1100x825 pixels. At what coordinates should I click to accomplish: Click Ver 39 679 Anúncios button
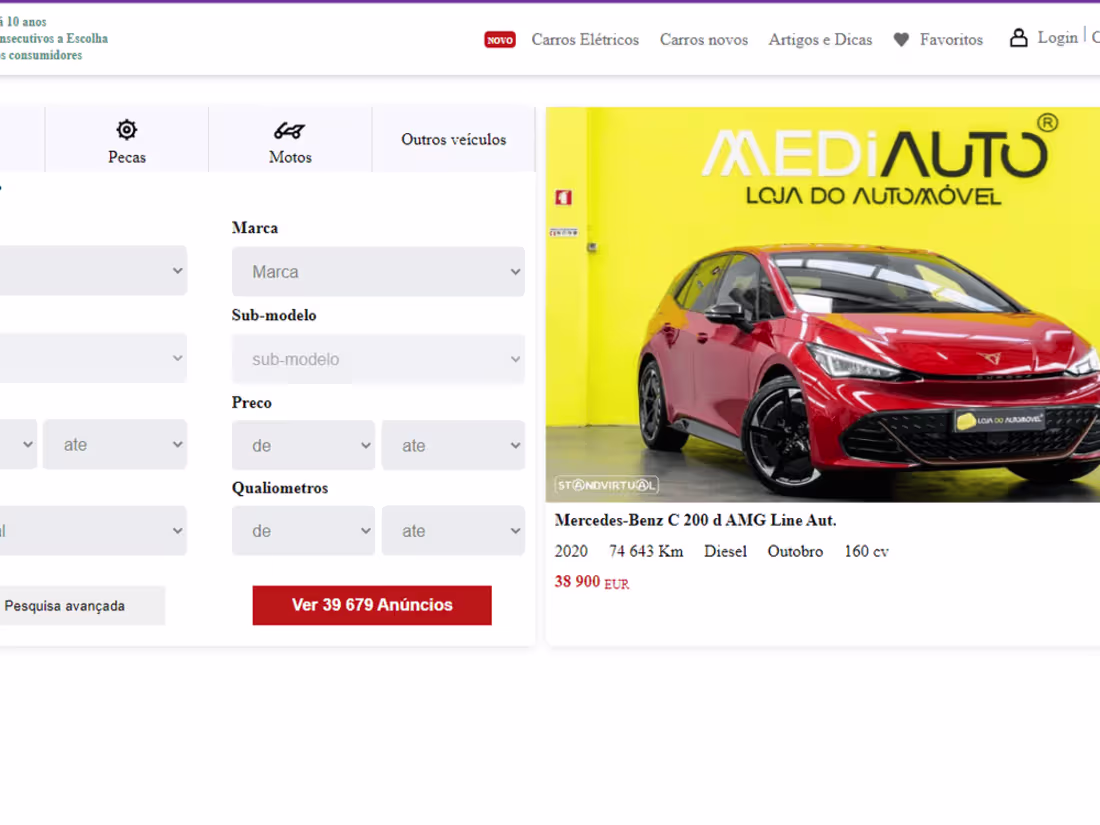coord(372,605)
